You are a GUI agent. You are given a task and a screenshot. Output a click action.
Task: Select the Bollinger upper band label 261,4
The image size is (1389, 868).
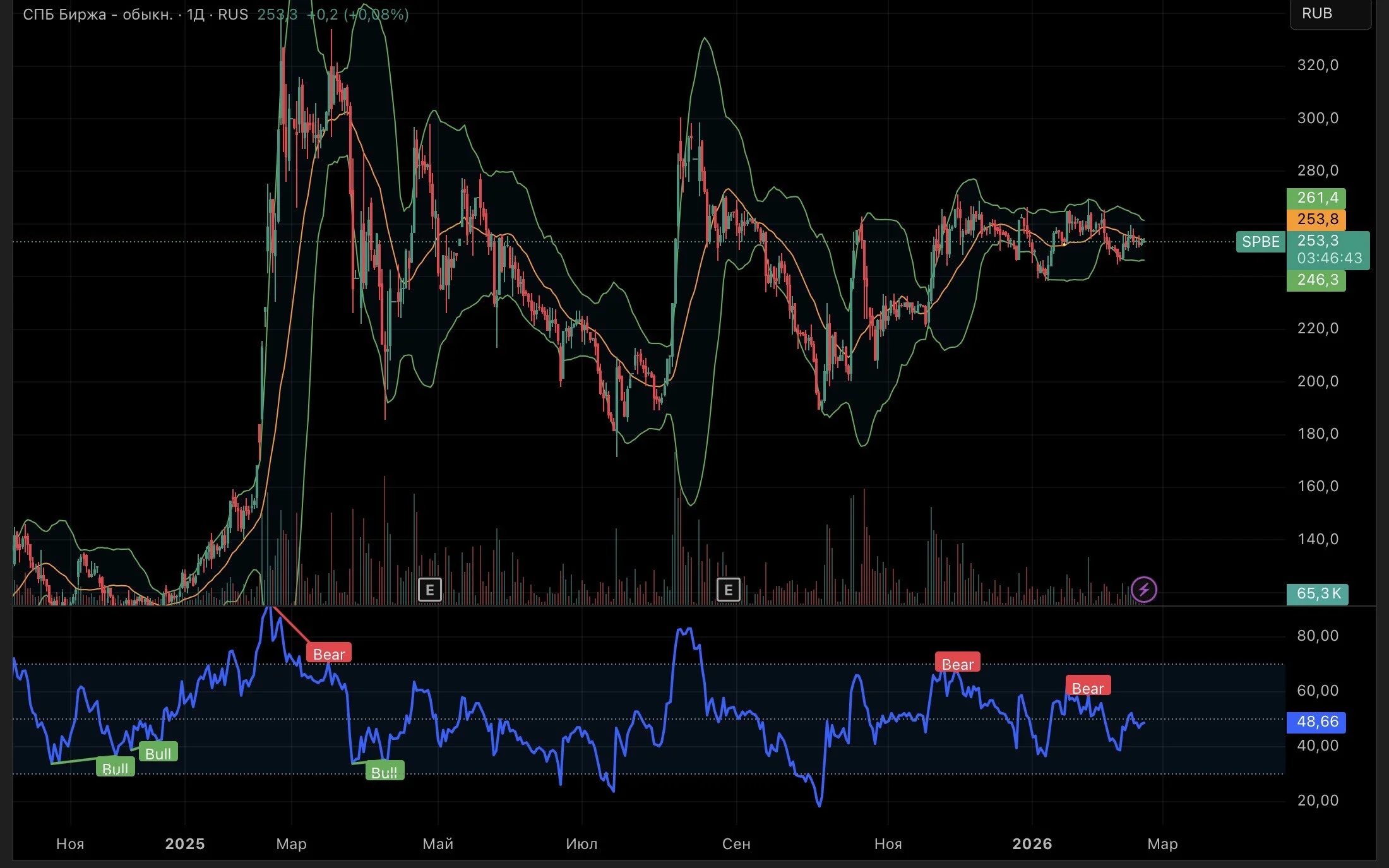(x=1316, y=198)
